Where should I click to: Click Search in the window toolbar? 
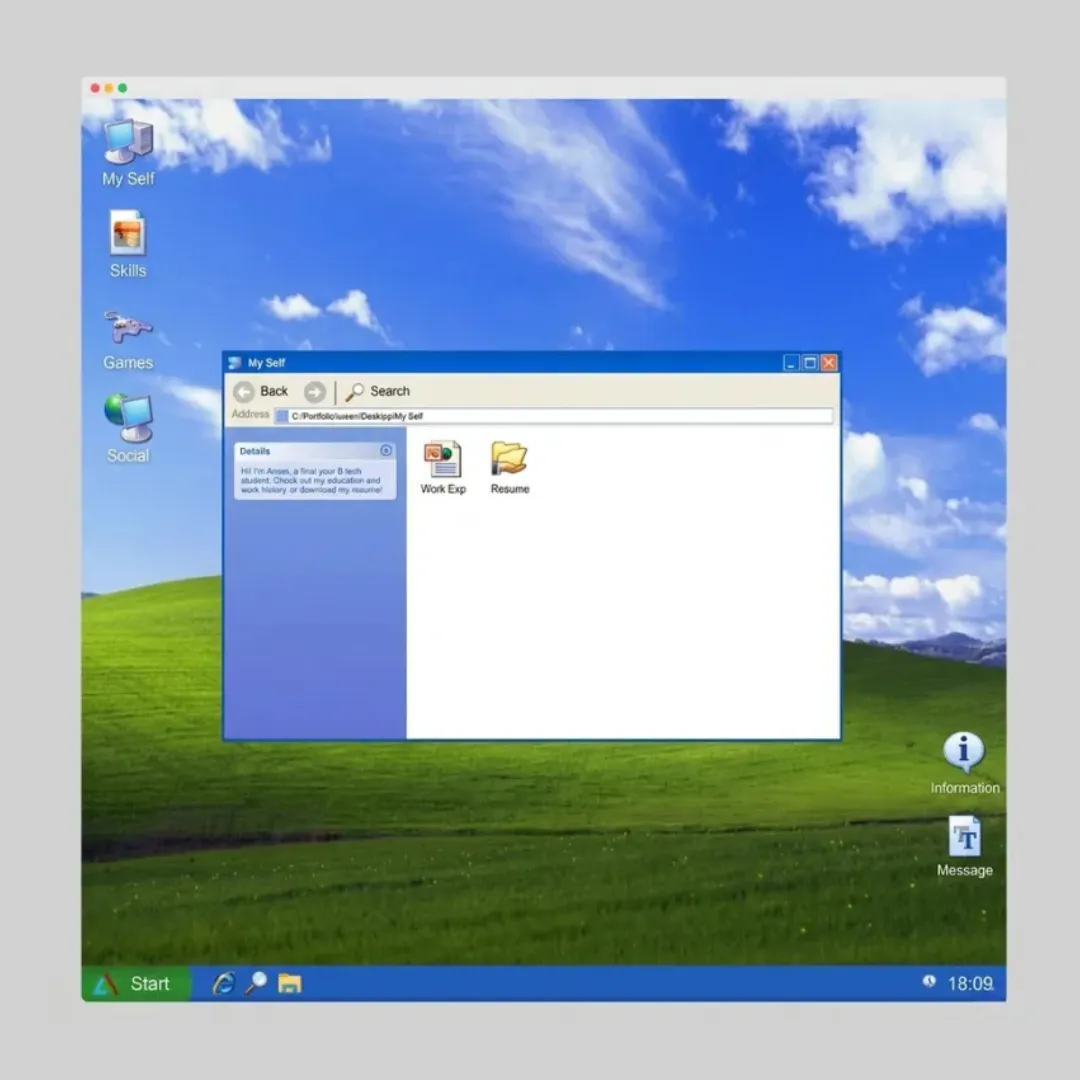pos(377,391)
